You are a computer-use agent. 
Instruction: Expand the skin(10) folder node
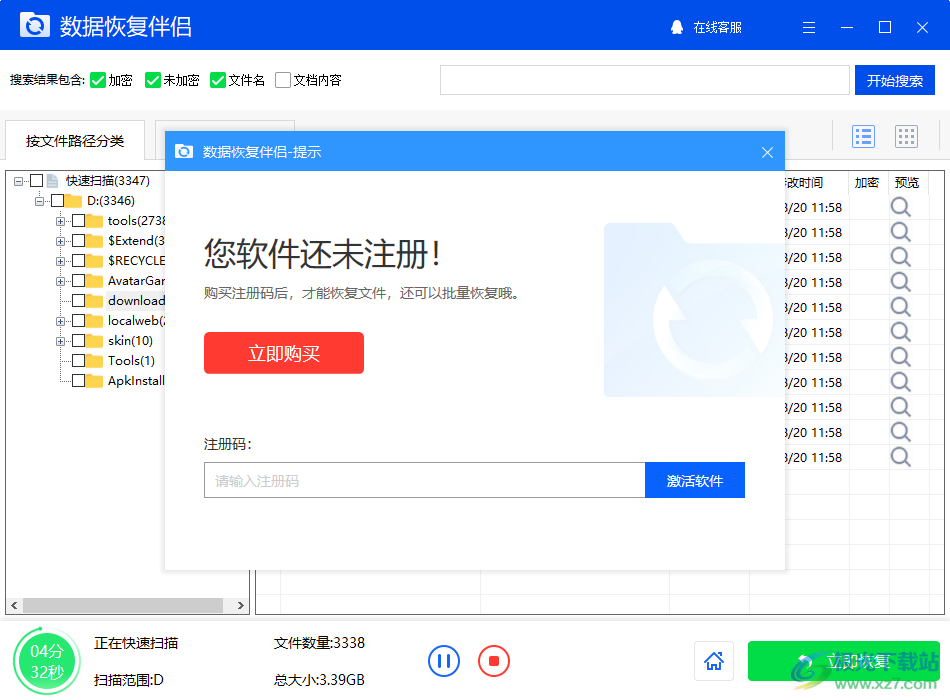(62, 340)
